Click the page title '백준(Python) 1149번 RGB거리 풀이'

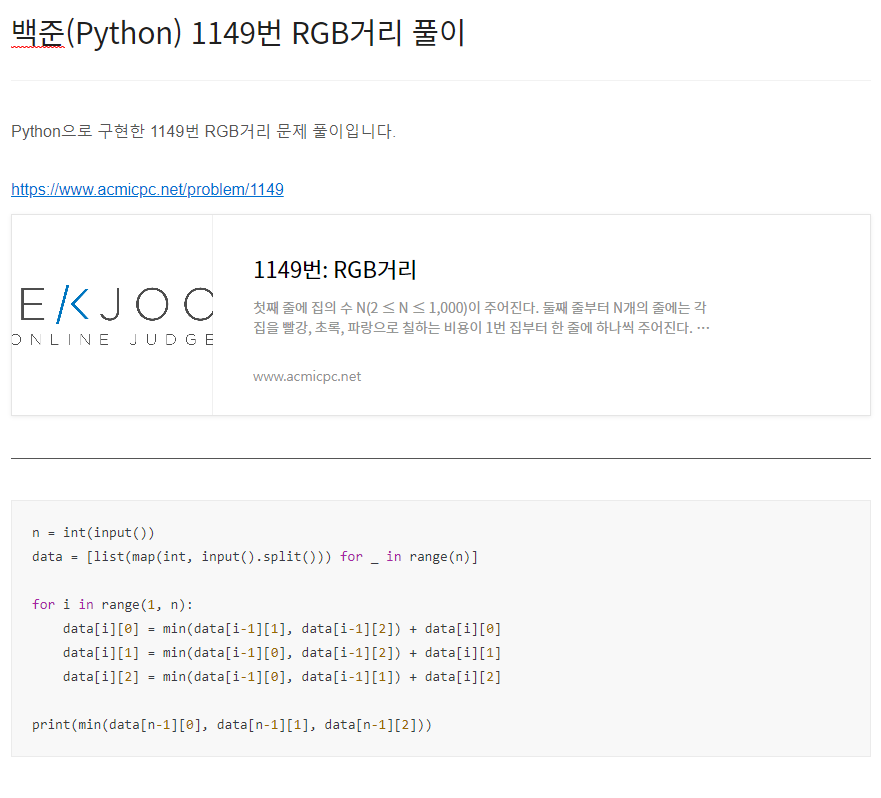pyautogui.click(x=238, y=33)
